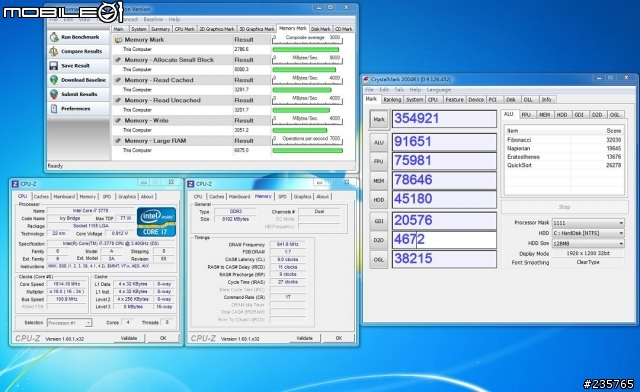Open the HDD Size dropdown showing 128MB

tap(588, 243)
